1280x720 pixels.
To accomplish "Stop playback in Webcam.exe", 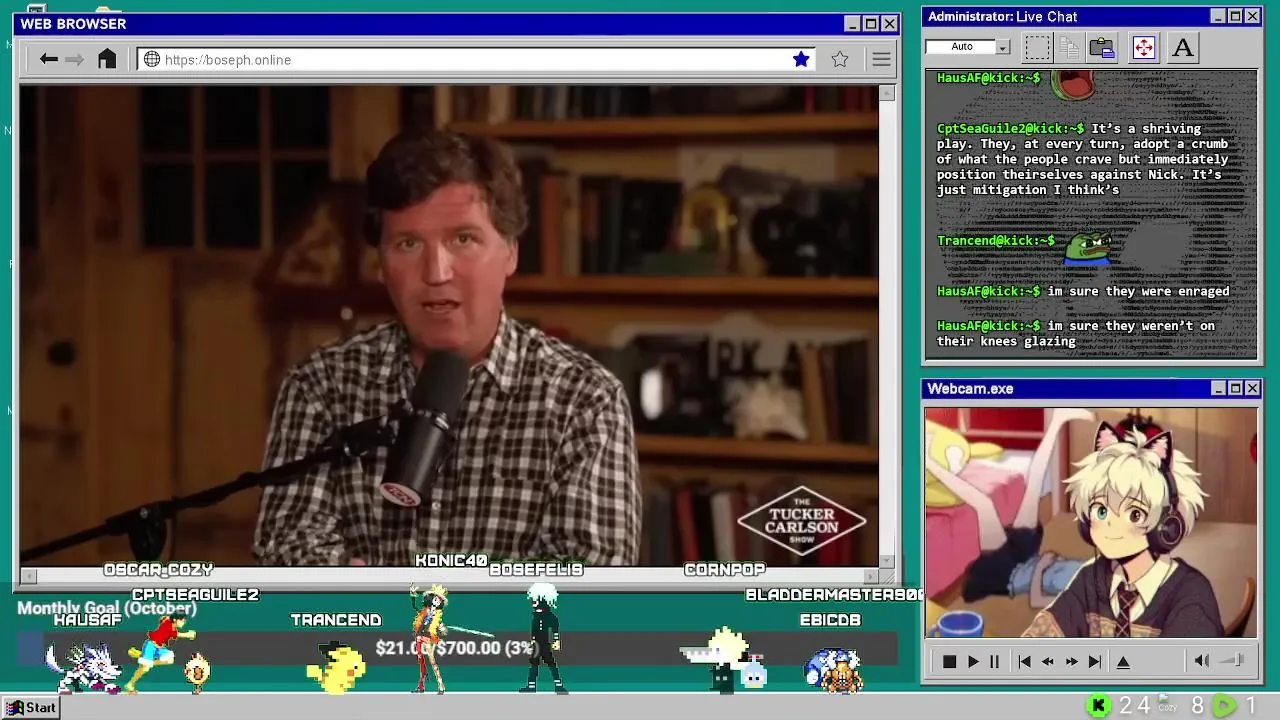I will [x=949, y=662].
